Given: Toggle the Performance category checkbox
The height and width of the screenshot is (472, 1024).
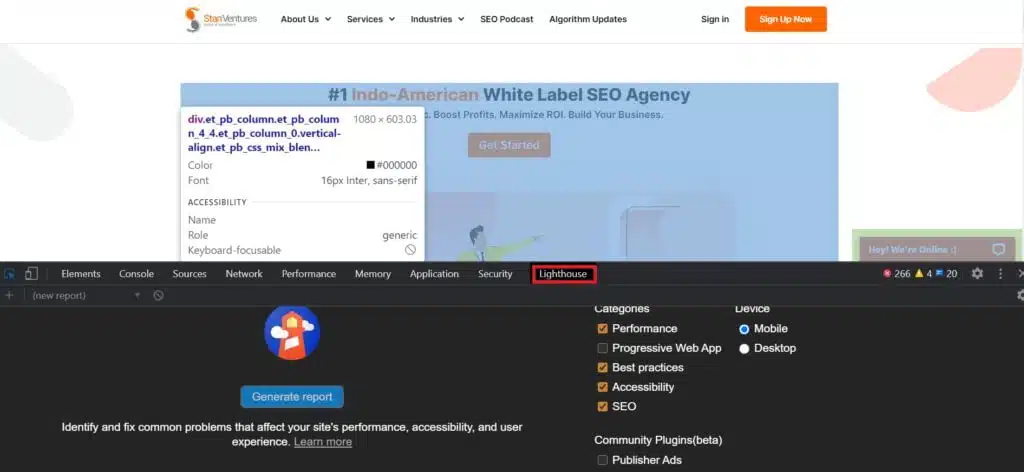Looking at the screenshot, I should [x=602, y=328].
